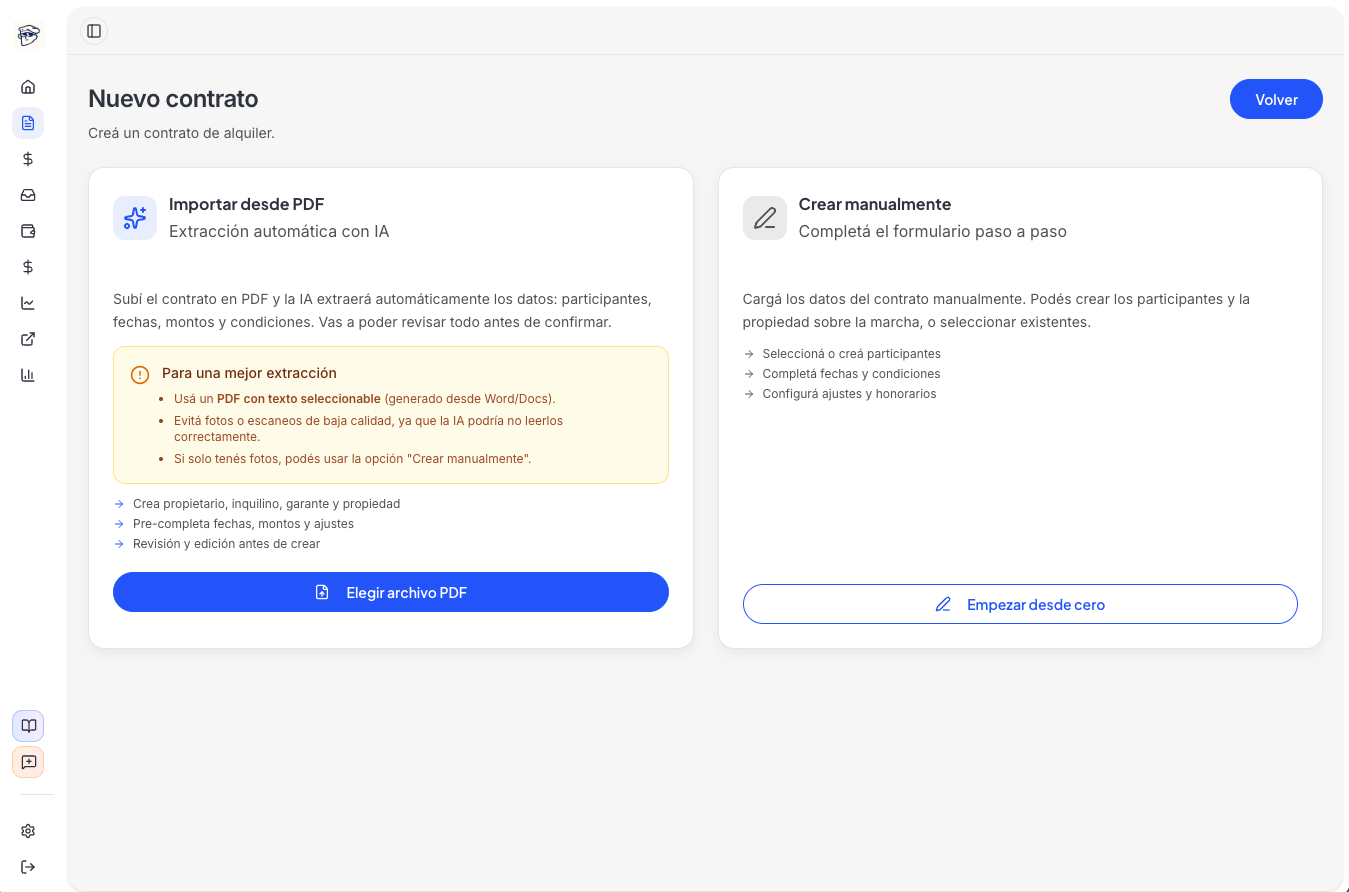Click Empezar desde cero
Image resolution: width=1349 pixels, height=892 pixels.
coord(1020,604)
